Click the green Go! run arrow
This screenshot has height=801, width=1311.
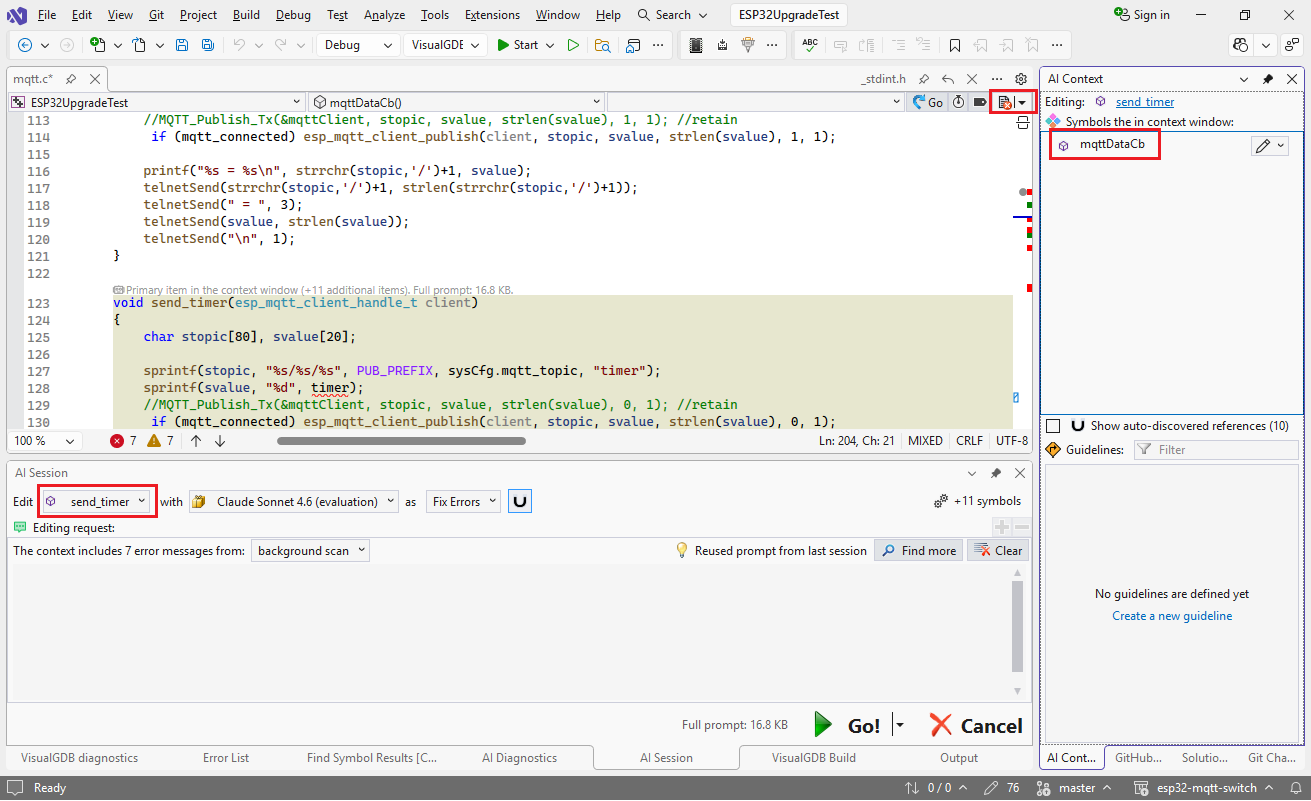pos(824,725)
